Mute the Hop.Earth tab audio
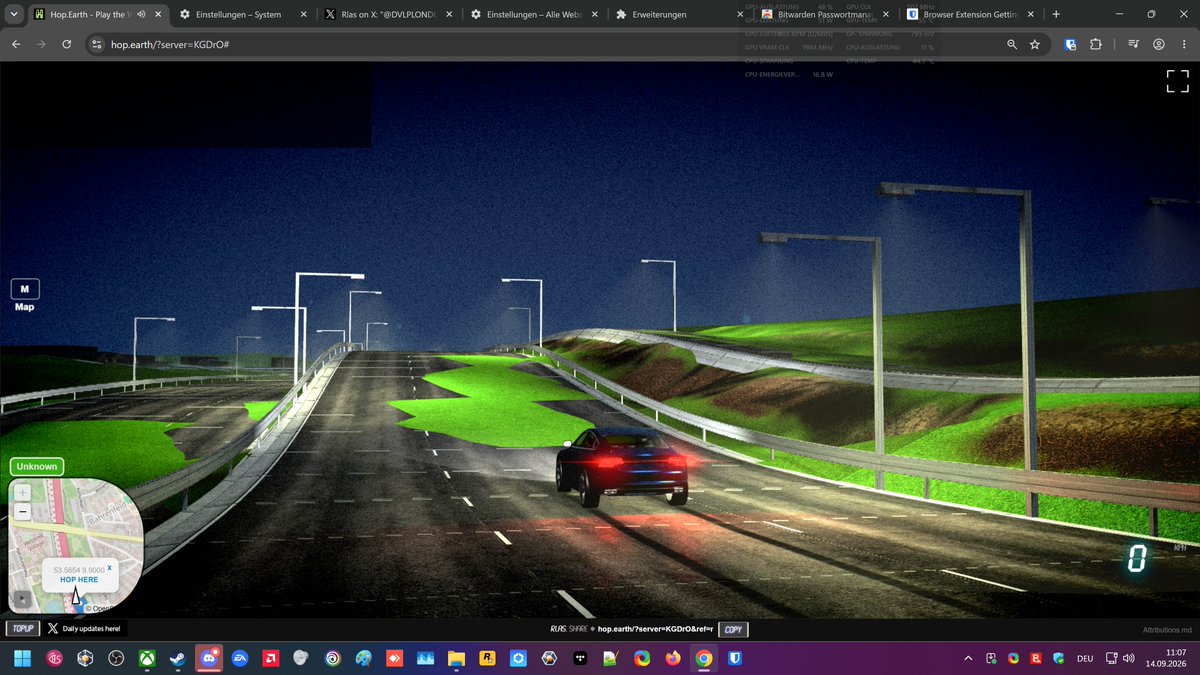The height and width of the screenshot is (675, 1200). (141, 15)
